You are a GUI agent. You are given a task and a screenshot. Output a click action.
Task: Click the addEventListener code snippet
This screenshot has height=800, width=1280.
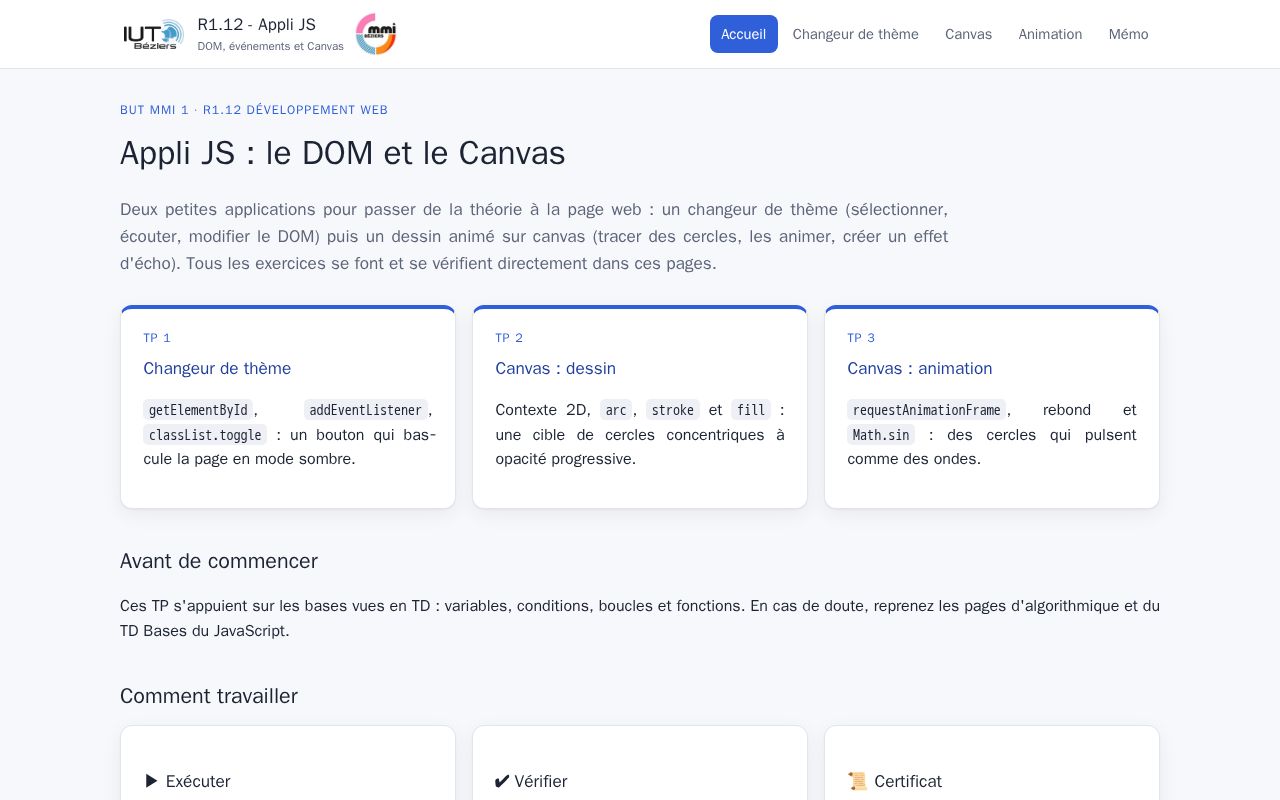[x=366, y=410]
